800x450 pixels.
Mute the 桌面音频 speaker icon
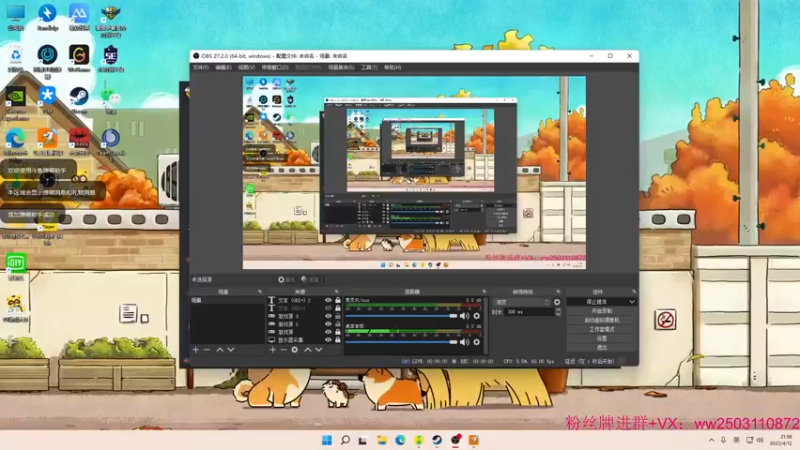pyautogui.click(x=464, y=342)
